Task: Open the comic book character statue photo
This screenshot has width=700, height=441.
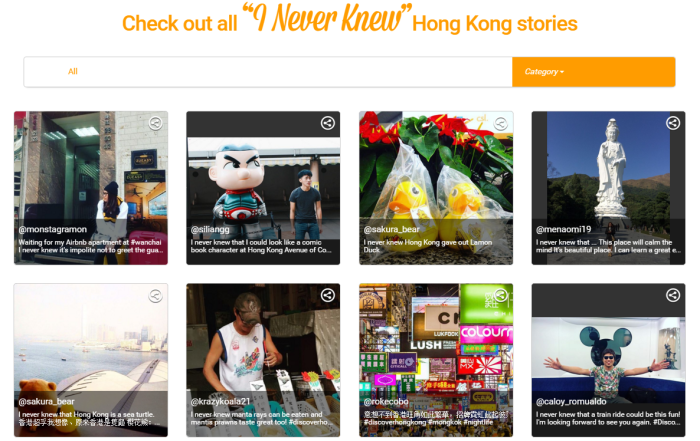Action: tap(263, 187)
